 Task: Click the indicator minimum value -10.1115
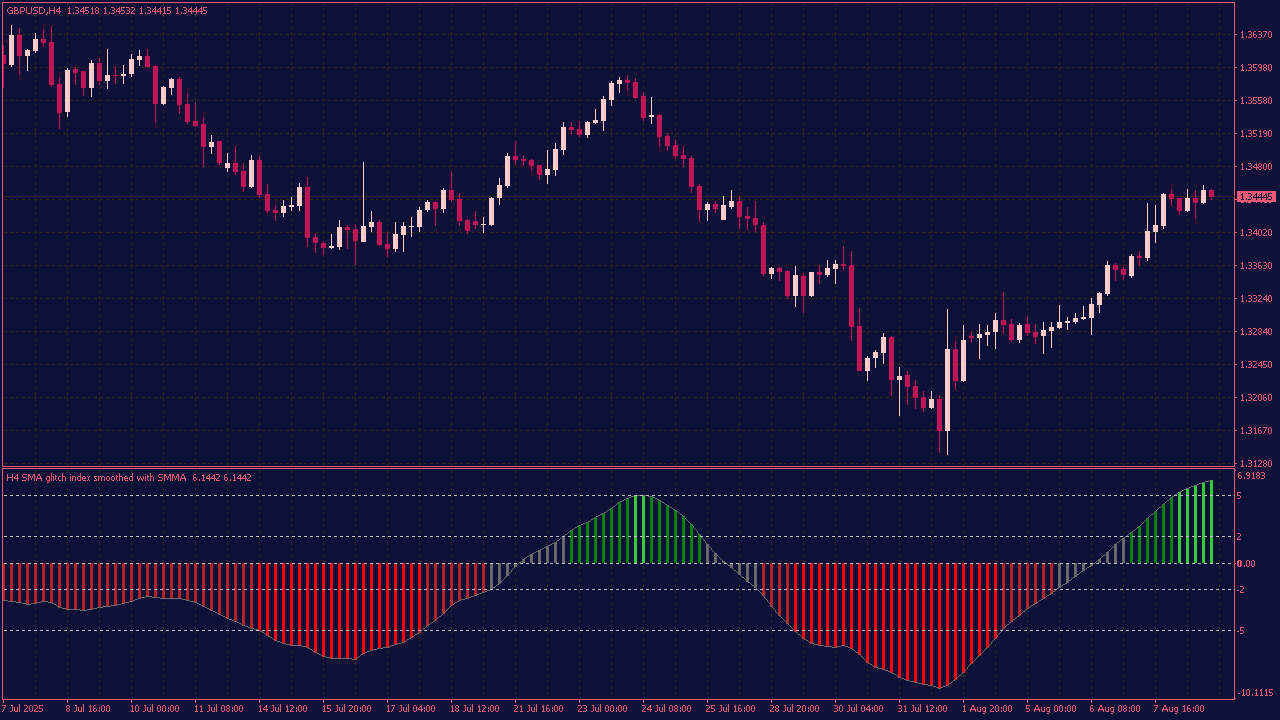pyautogui.click(x=1256, y=693)
